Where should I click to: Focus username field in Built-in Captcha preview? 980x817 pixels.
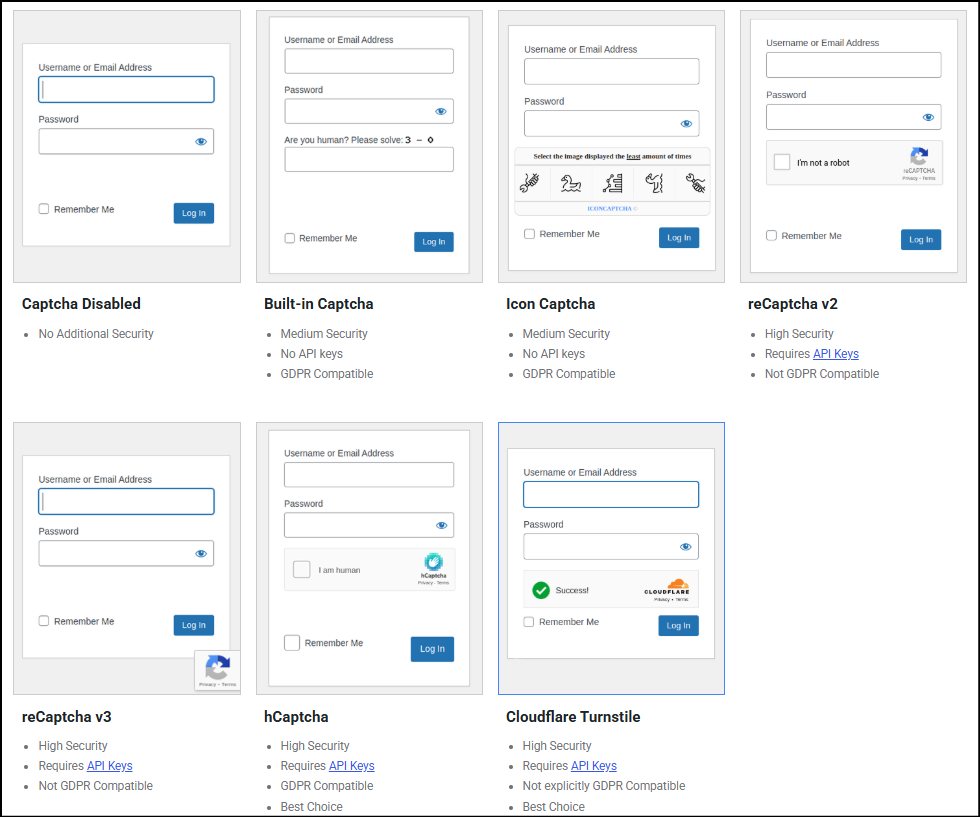coord(369,61)
